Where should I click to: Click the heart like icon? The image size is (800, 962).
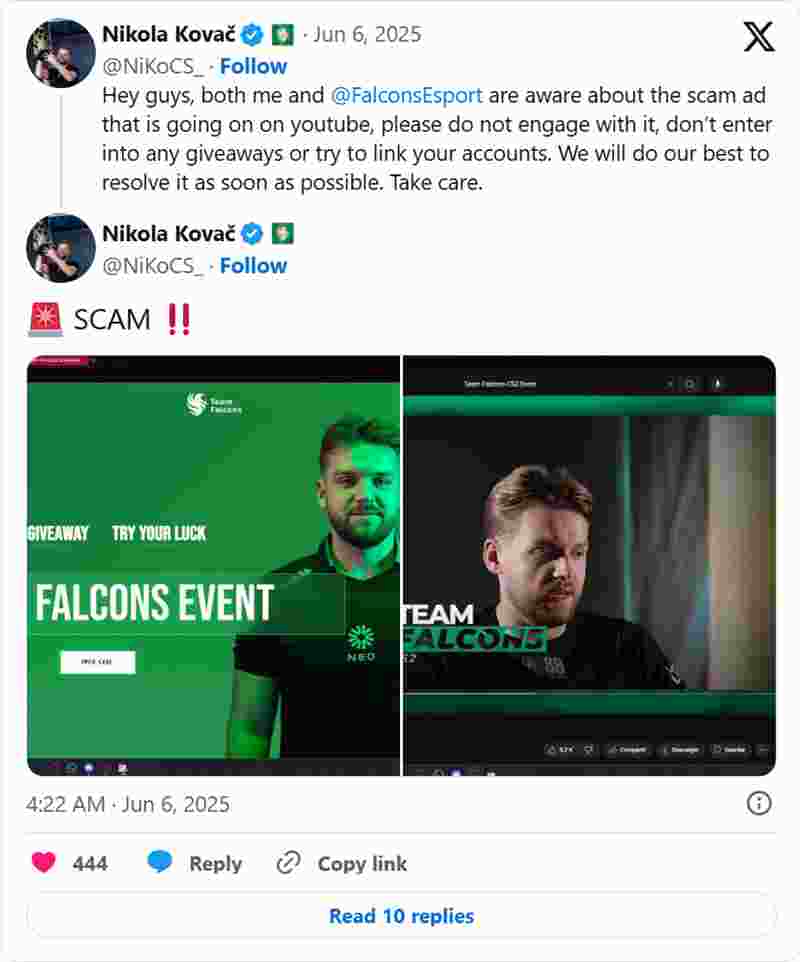click(44, 862)
